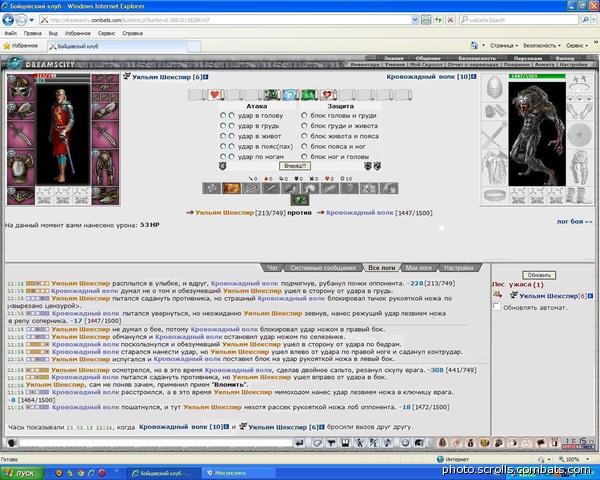Open the player's helmet equipment slot

tap(21, 87)
